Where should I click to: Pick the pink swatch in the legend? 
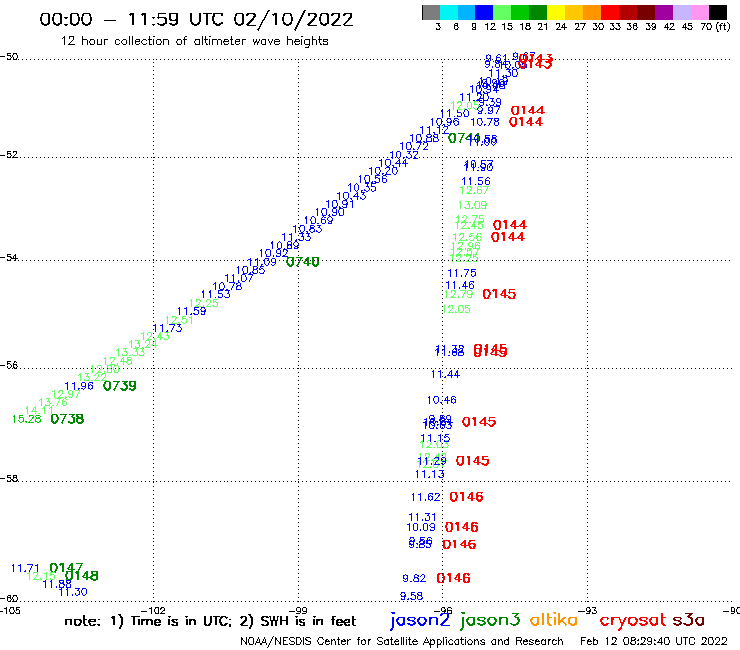tap(699, 13)
